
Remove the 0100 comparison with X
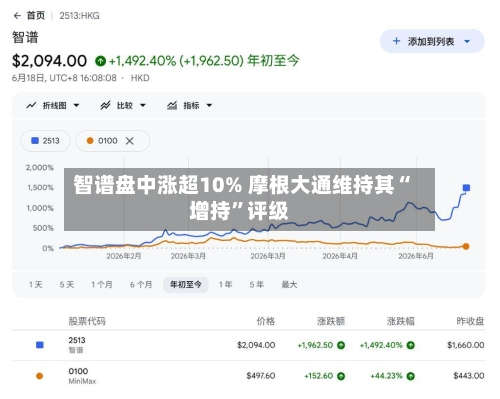coord(130,141)
